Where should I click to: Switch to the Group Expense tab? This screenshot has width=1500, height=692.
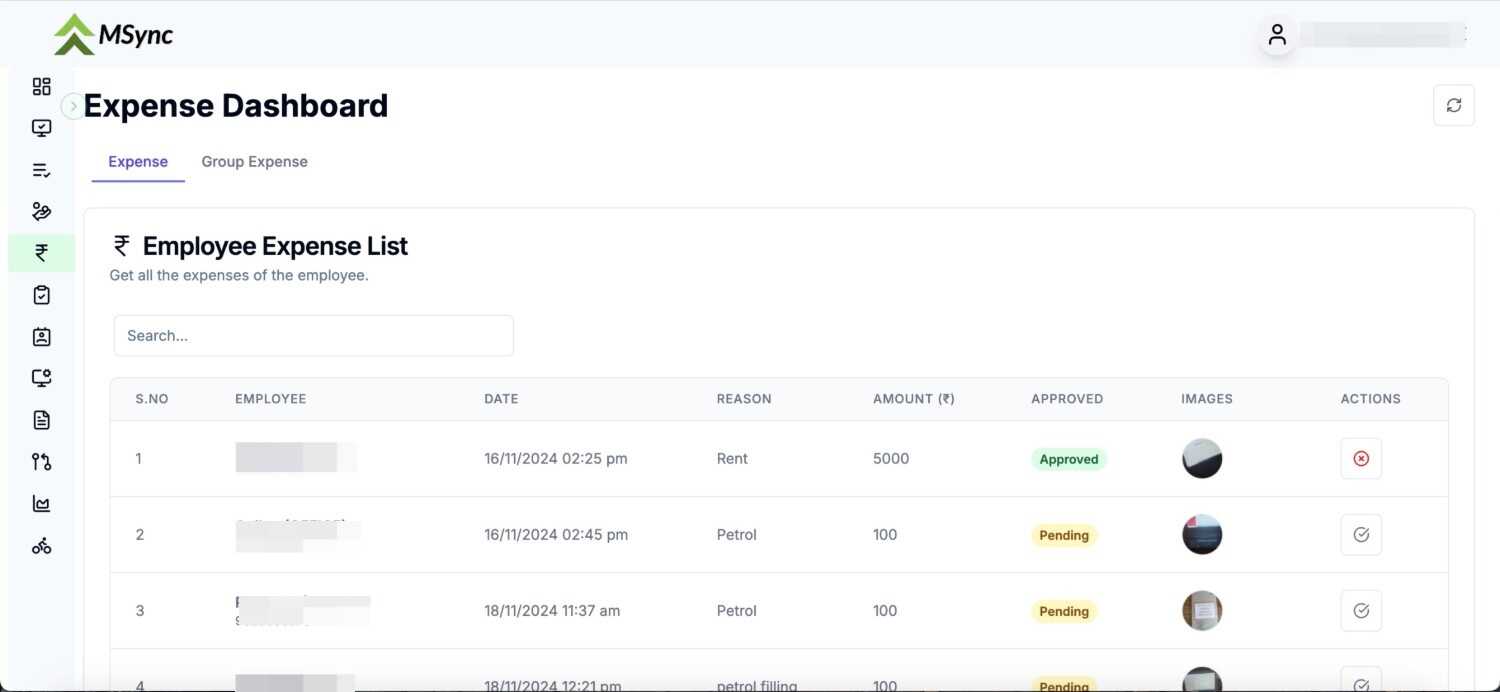pos(254,162)
